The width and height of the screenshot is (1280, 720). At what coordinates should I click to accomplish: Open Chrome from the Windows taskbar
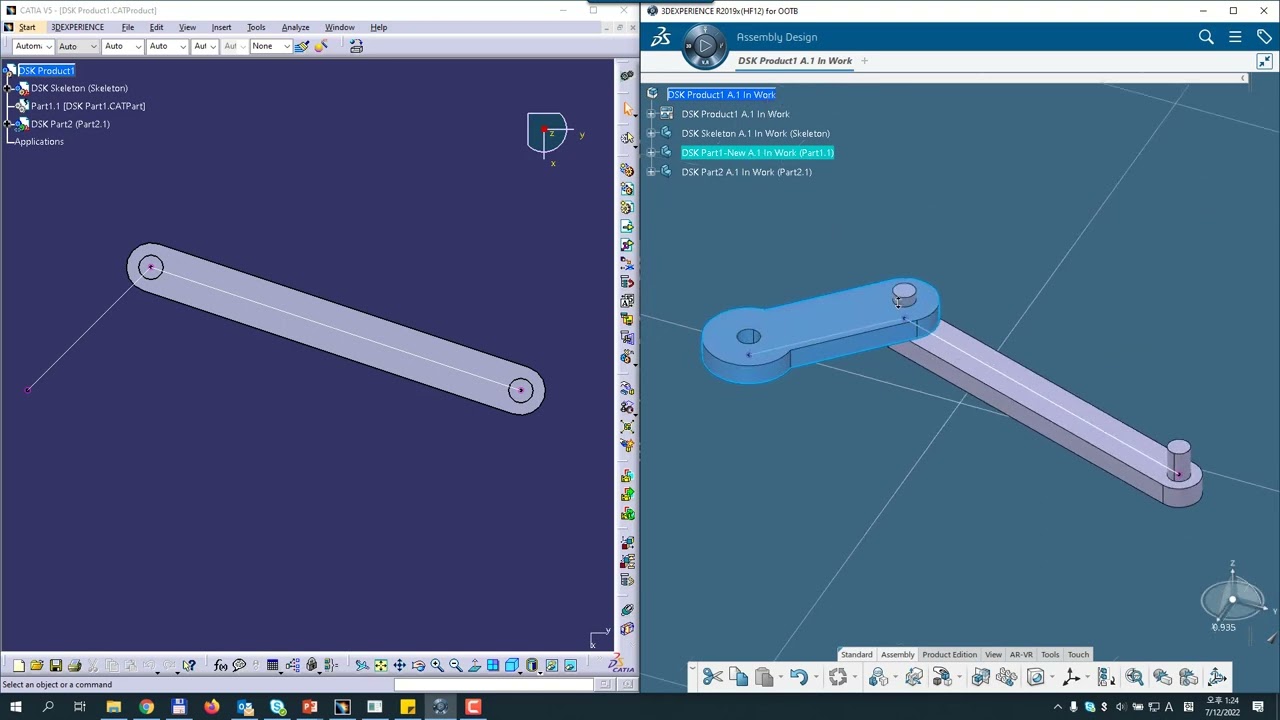pyautogui.click(x=146, y=708)
